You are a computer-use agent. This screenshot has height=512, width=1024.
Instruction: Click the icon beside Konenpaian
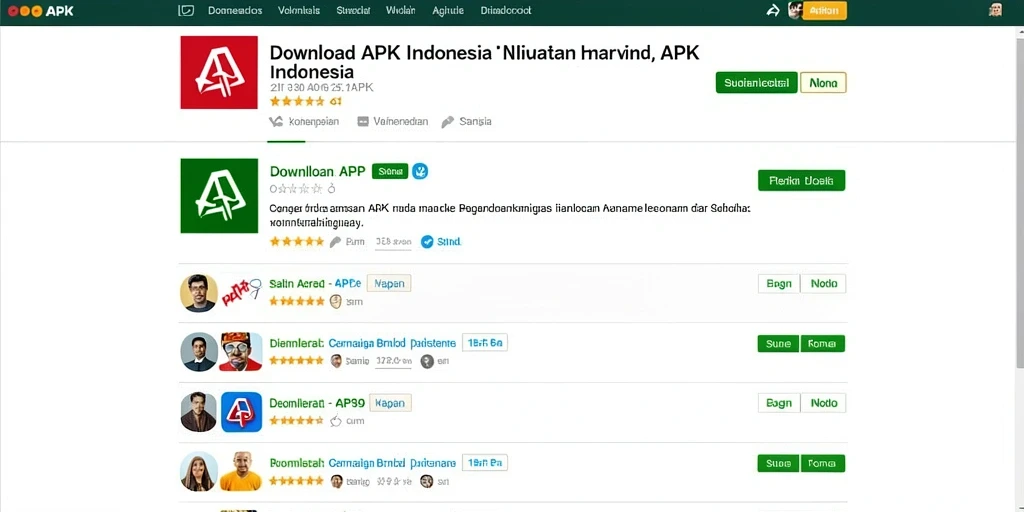tap(276, 121)
